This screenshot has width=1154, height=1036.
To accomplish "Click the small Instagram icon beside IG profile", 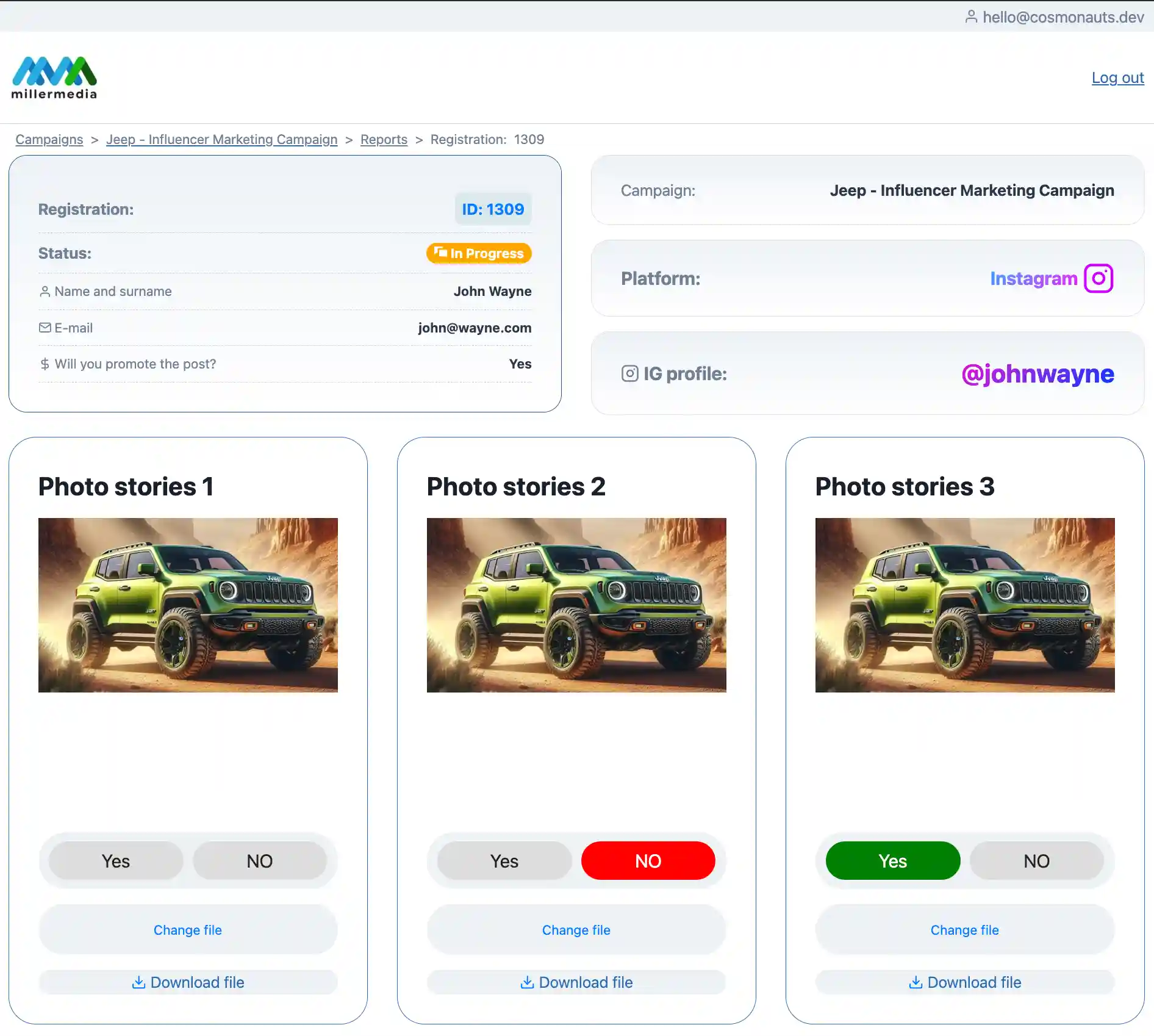I will 629,373.
